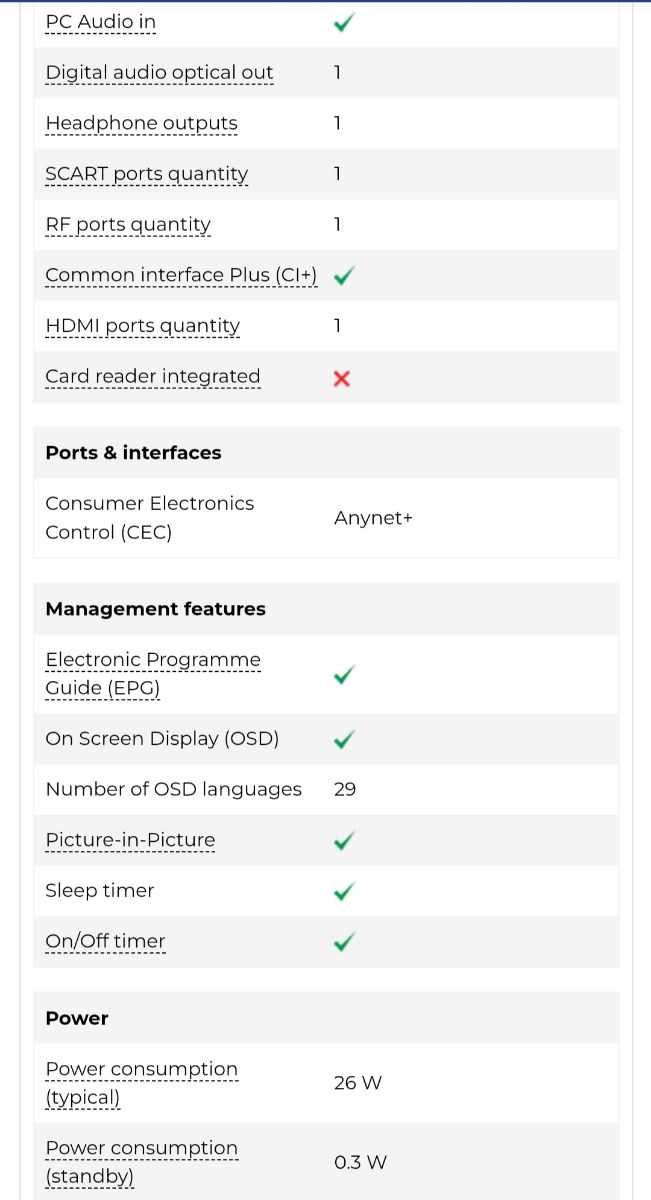Click the On/Off timer checkmark icon
Viewport: 651px width, 1200px height.
pos(343,942)
